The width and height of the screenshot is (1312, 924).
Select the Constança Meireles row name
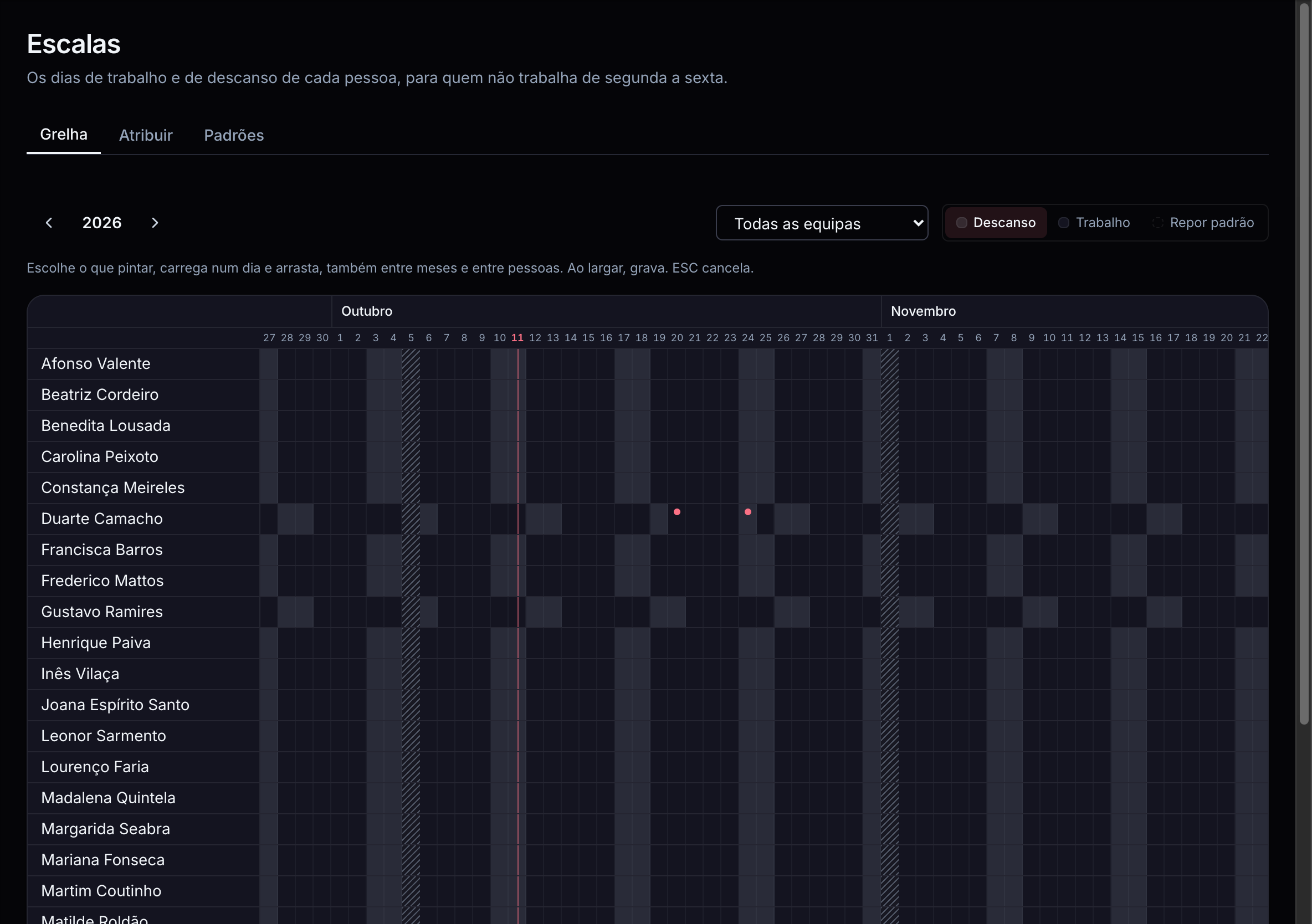pos(113,488)
